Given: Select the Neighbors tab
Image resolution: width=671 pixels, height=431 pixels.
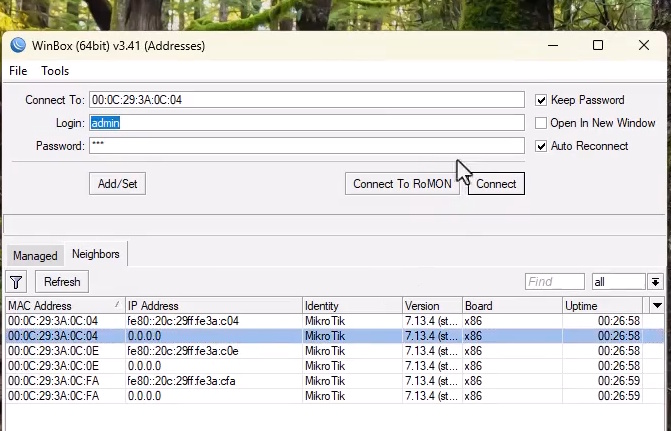Looking at the screenshot, I should point(96,254).
